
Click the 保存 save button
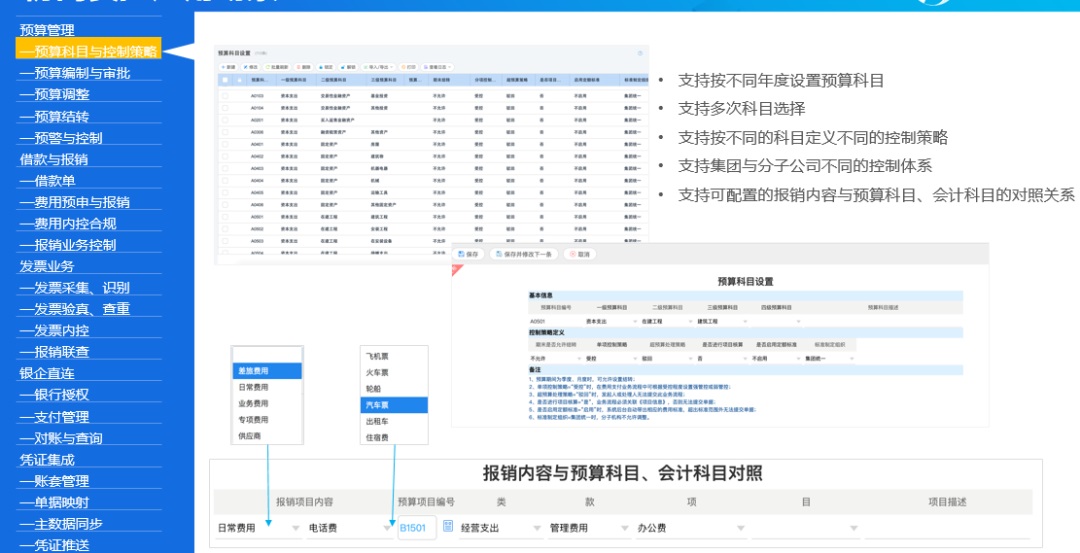(468, 254)
